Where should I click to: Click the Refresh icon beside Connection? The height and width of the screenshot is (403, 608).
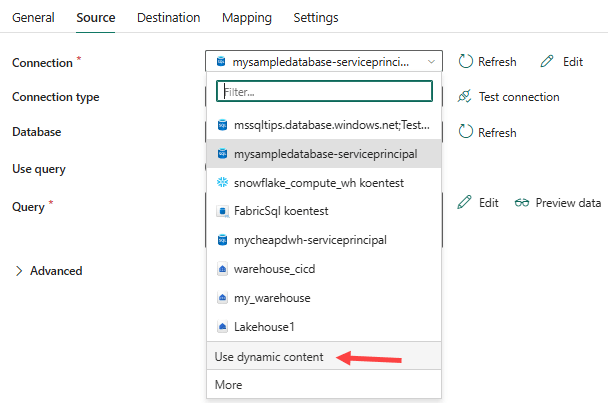click(466, 62)
